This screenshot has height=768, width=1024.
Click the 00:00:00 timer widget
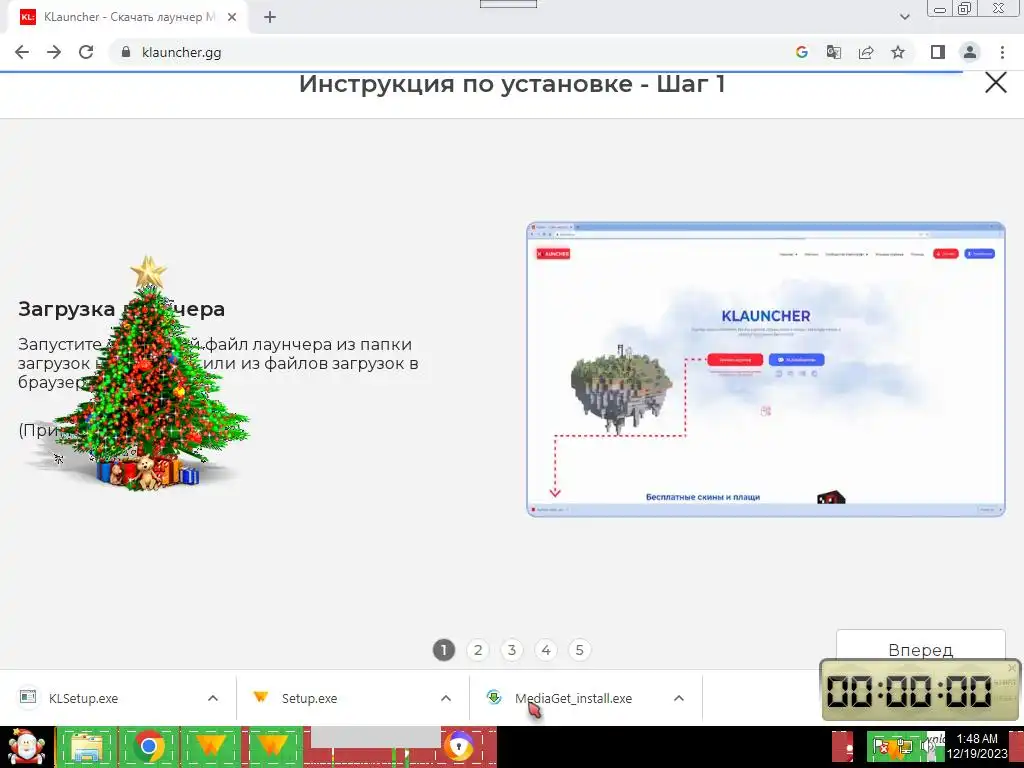click(x=920, y=691)
